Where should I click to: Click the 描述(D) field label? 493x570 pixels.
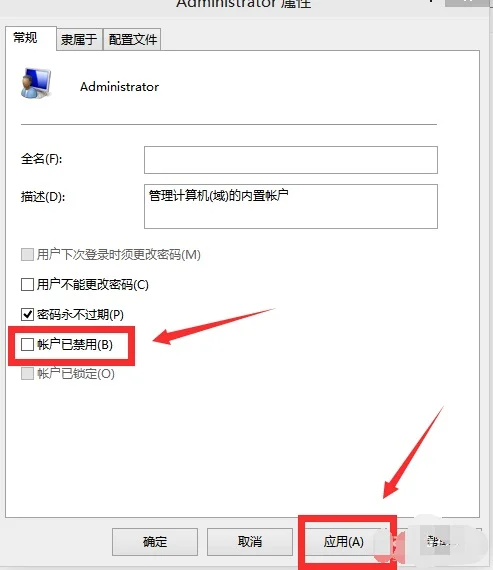(43, 197)
